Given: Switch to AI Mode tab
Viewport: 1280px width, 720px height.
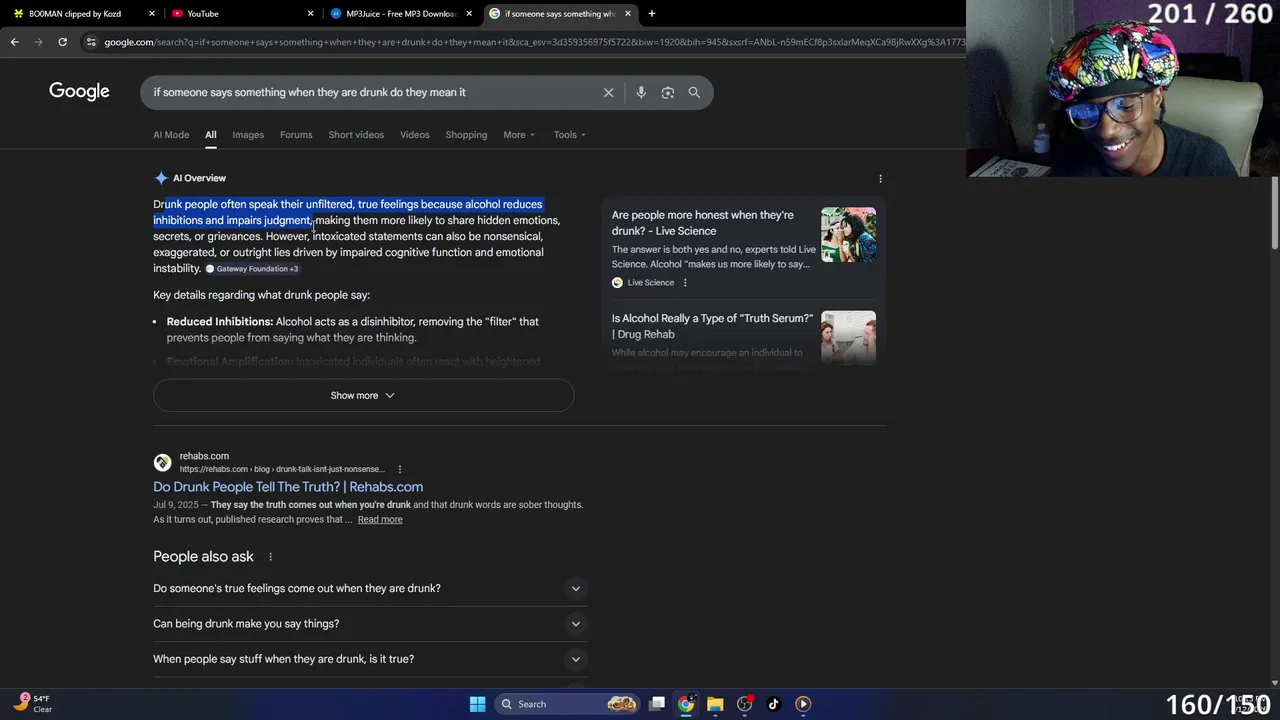Looking at the screenshot, I should pos(171,135).
